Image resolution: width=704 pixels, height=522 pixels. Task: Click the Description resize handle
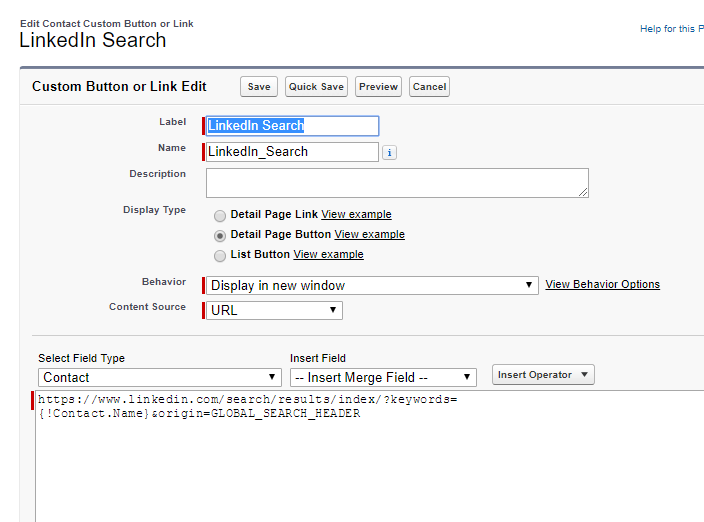[x=583, y=192]
